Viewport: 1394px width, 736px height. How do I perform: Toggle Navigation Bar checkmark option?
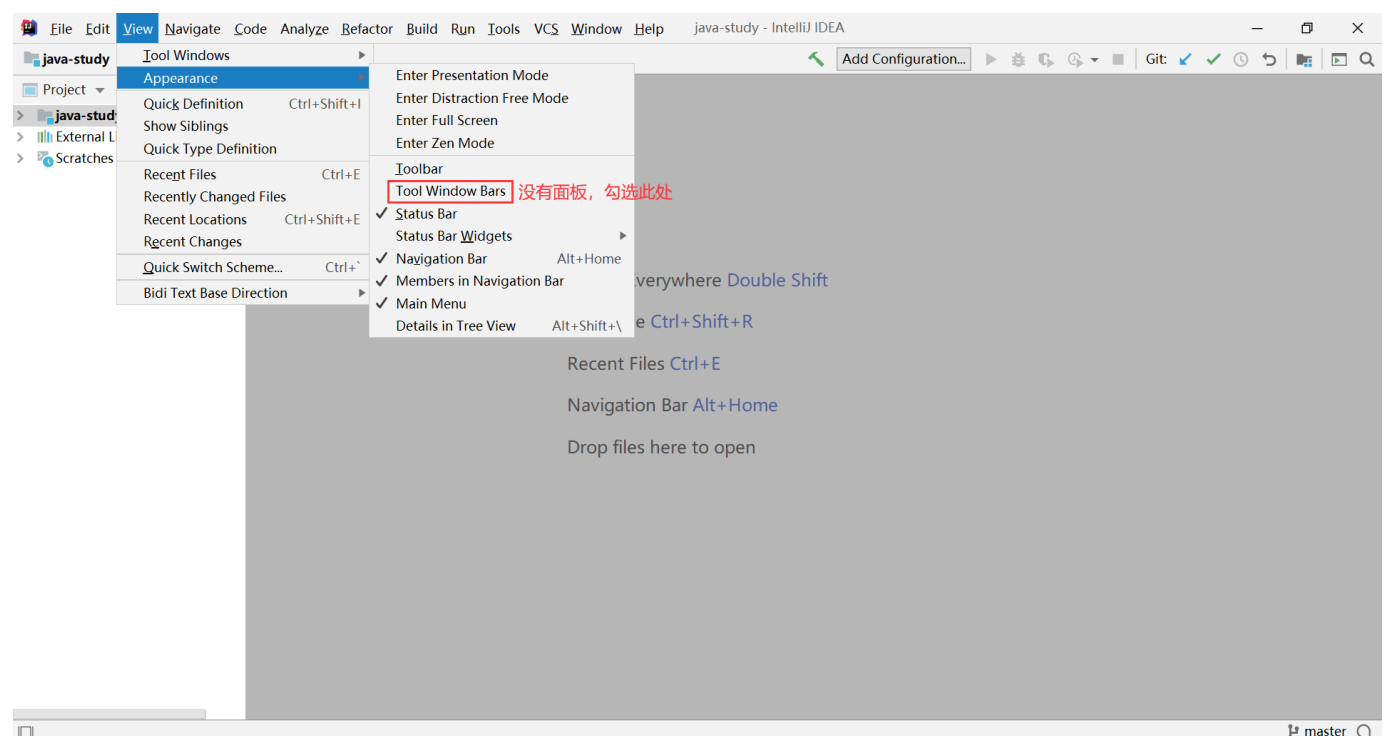click(x=502, y=259)
